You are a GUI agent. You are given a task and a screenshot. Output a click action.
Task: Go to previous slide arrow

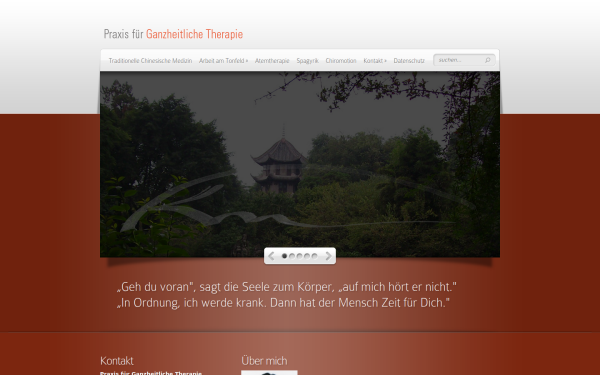[x=271, y=256]
